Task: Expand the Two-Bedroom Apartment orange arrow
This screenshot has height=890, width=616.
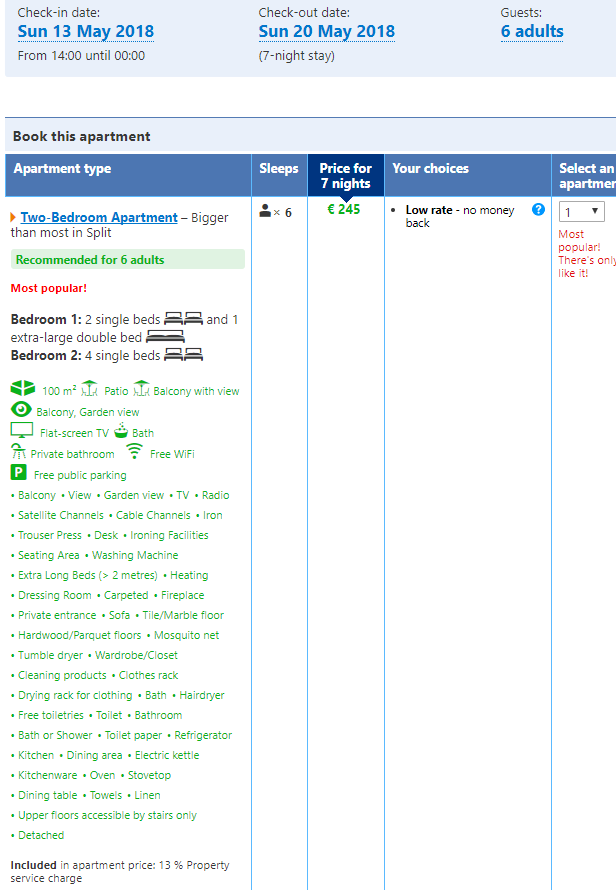Action: click(13, 217)
